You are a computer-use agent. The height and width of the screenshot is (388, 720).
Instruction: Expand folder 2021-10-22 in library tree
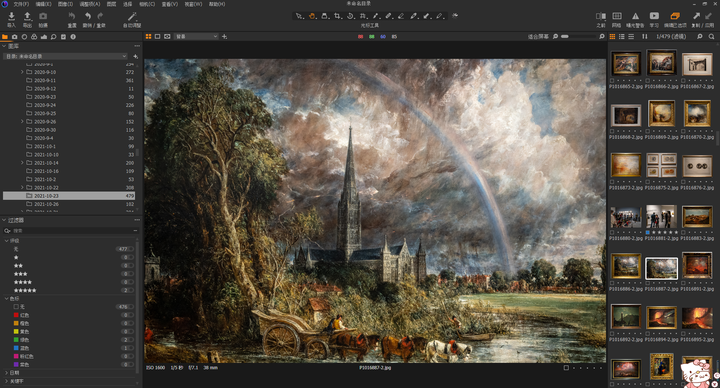click(22, 187)
